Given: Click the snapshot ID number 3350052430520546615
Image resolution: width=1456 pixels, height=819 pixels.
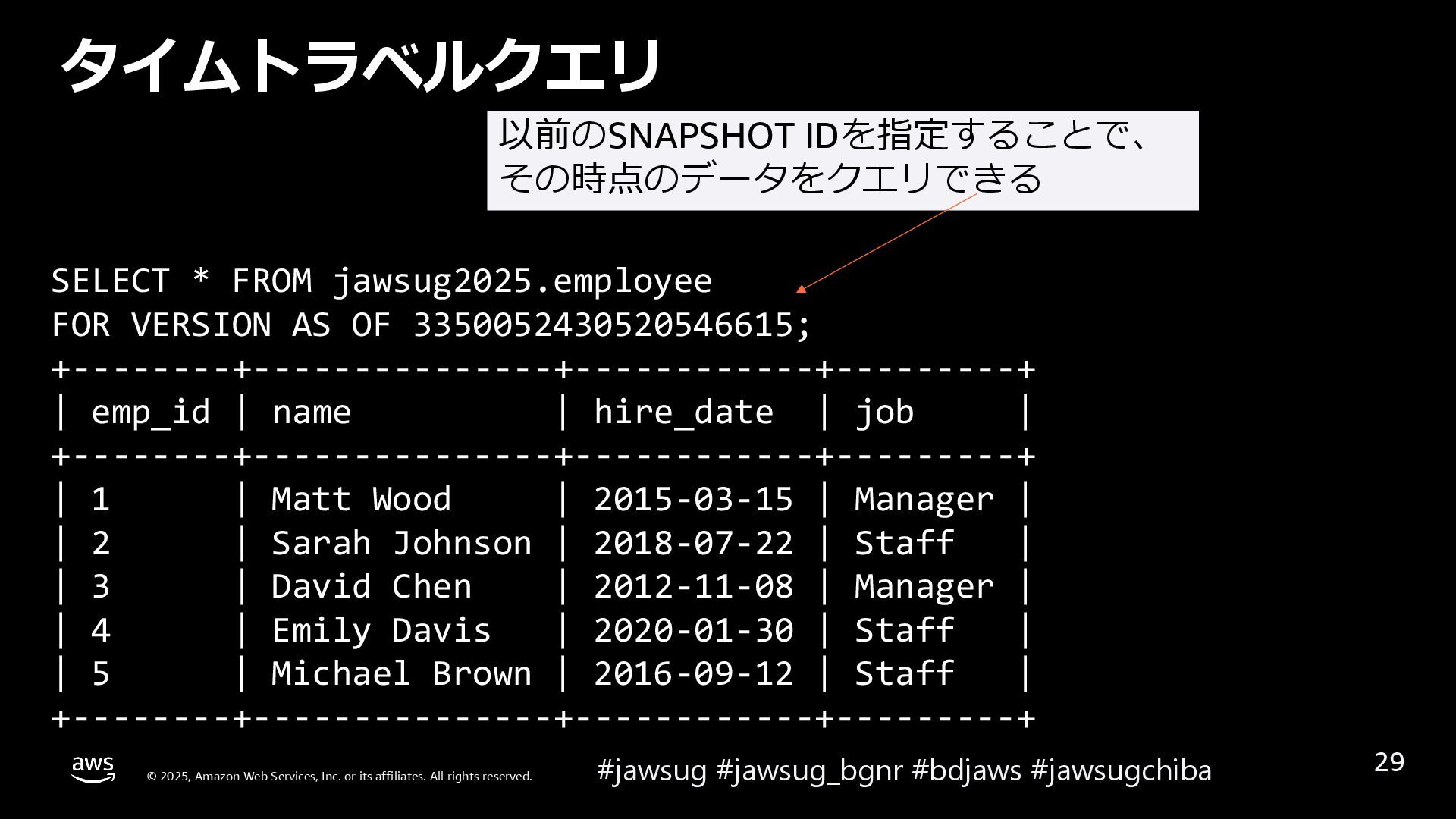Looking at the screenshot, I should click(x=603, y=325).
